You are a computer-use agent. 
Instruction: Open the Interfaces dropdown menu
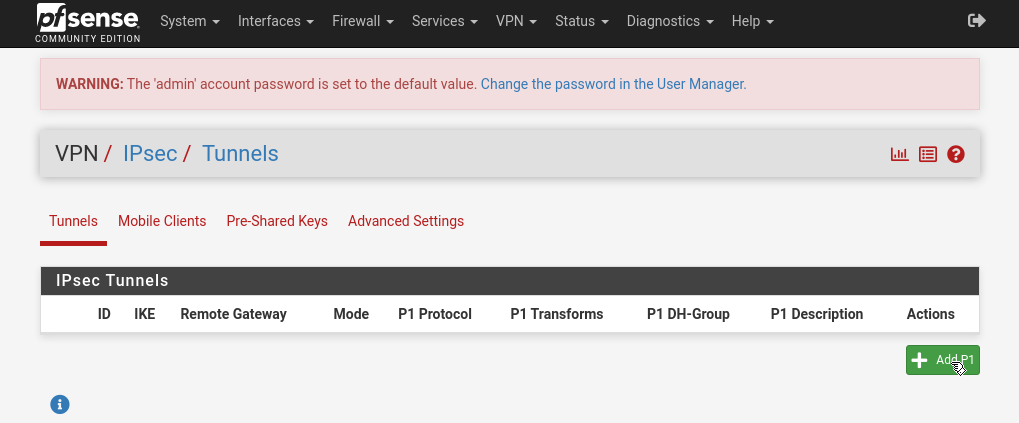click(275, 21)
